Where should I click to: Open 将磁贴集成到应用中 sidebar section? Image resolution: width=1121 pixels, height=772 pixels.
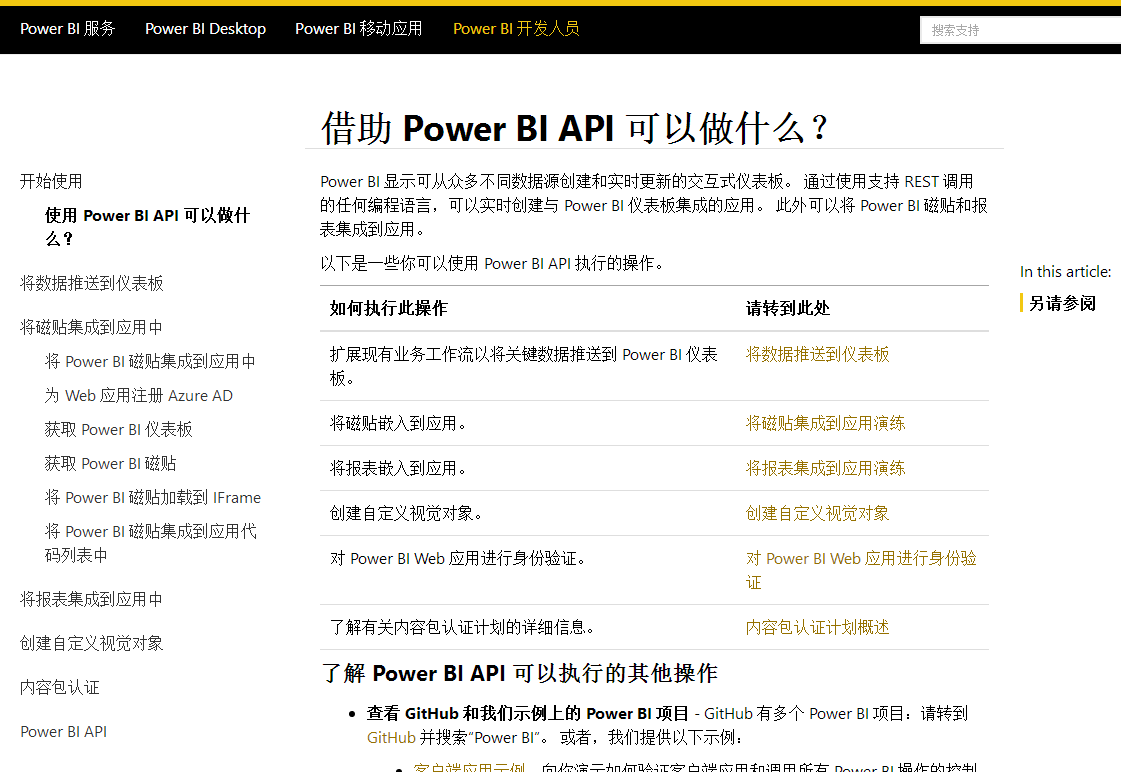point(91,327)
